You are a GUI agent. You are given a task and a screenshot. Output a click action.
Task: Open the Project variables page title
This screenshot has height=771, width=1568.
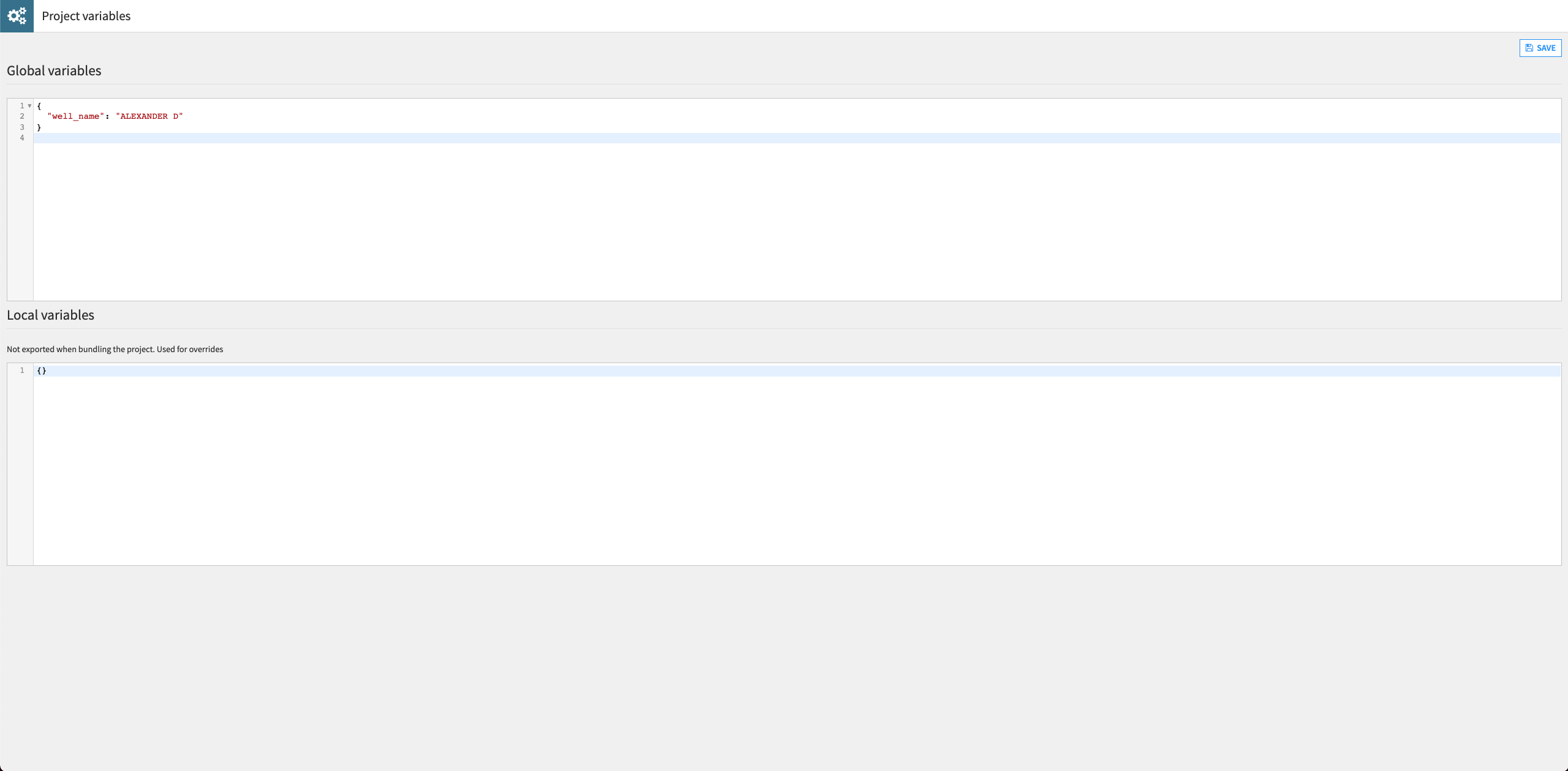(85, 16)
